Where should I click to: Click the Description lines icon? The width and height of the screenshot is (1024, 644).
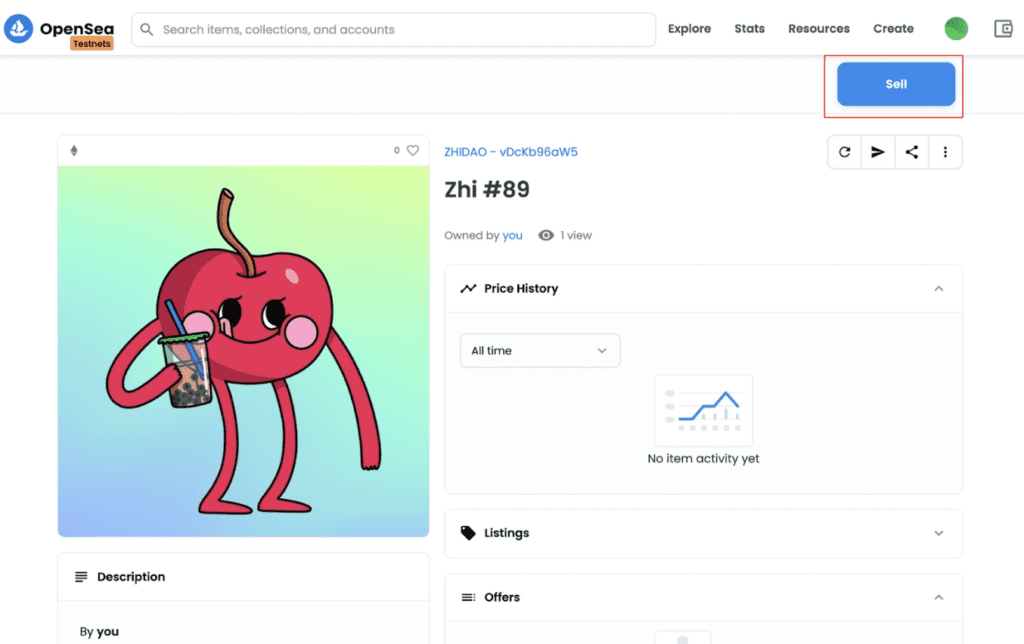click(x=81, y=577)
